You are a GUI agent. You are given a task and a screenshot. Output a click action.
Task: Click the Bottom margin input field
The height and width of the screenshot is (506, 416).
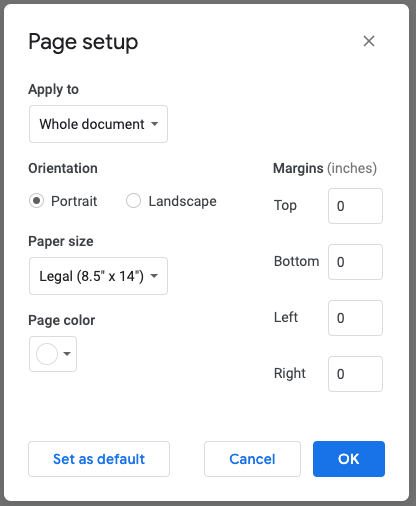tap(355, 262)
